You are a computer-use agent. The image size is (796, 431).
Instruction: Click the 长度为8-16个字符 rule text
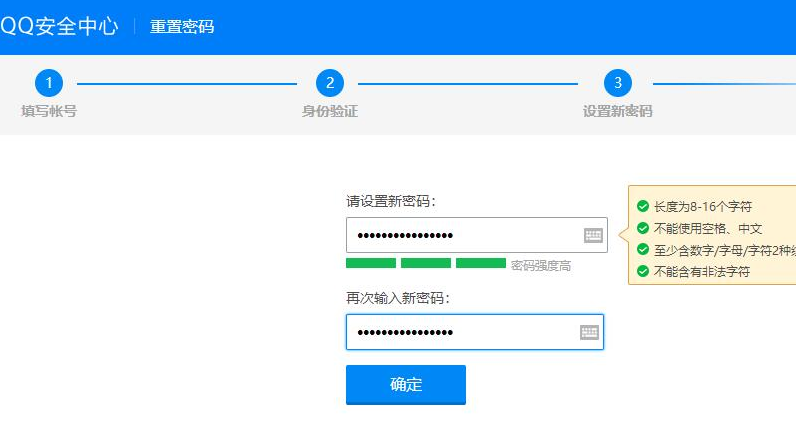(x=703, y=207)
